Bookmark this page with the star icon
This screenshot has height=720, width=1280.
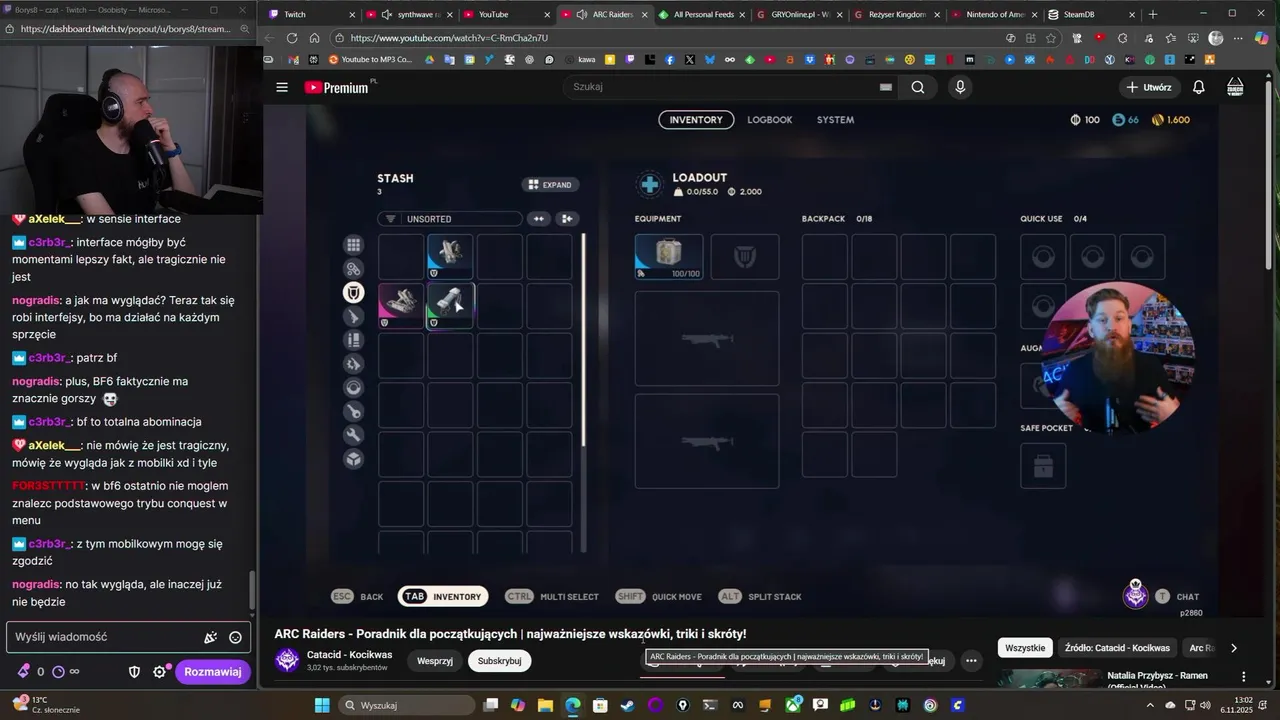pos(1051,38)
